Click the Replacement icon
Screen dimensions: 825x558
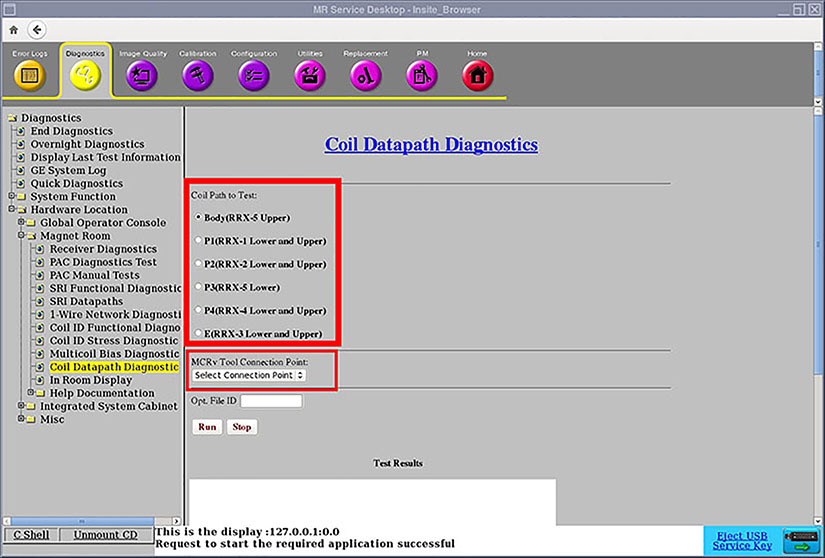[x=365, y=74]
